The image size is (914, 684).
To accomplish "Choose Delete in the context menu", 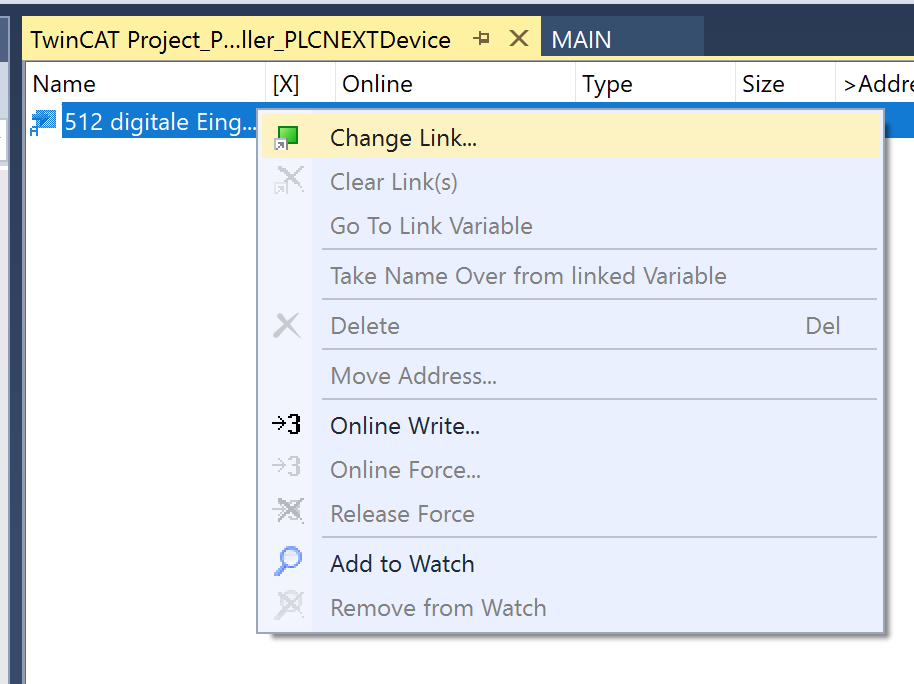I will 570,326.
